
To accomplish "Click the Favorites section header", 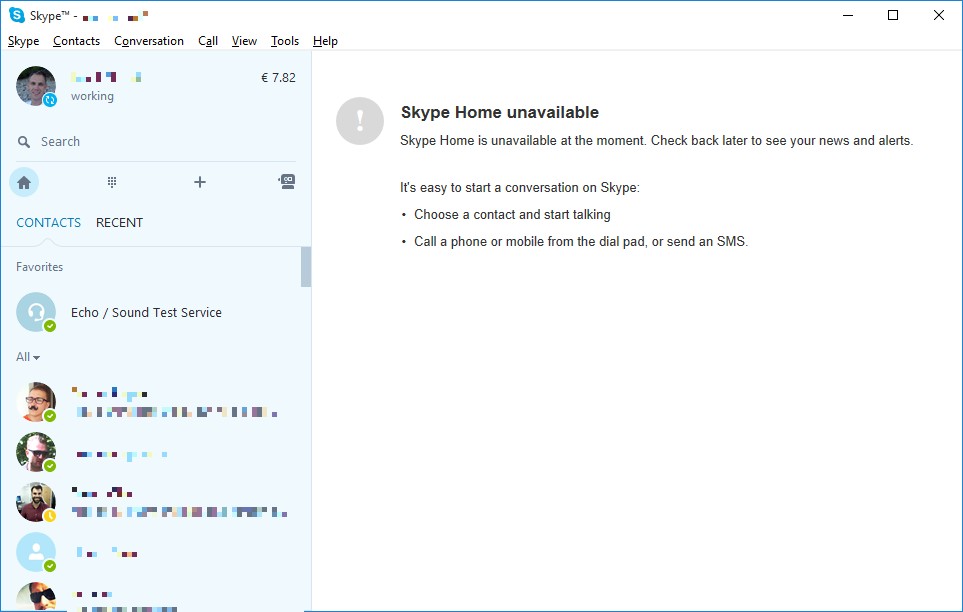I will (x=39, y=267).
